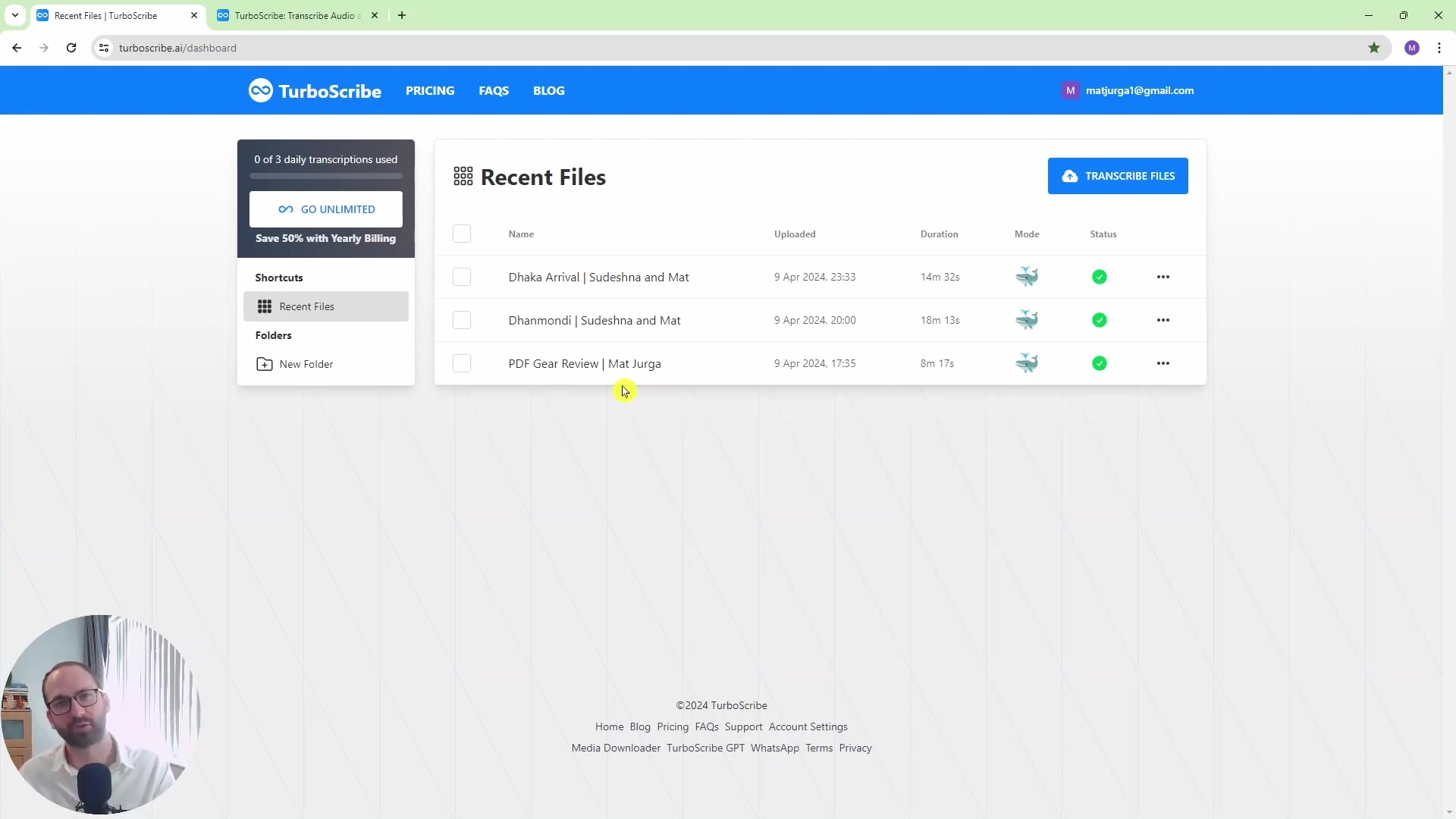Viewport: 1456px width, 819px height.
Task: Click the New Folder icon in sidebar
Action: click(264, 364)
